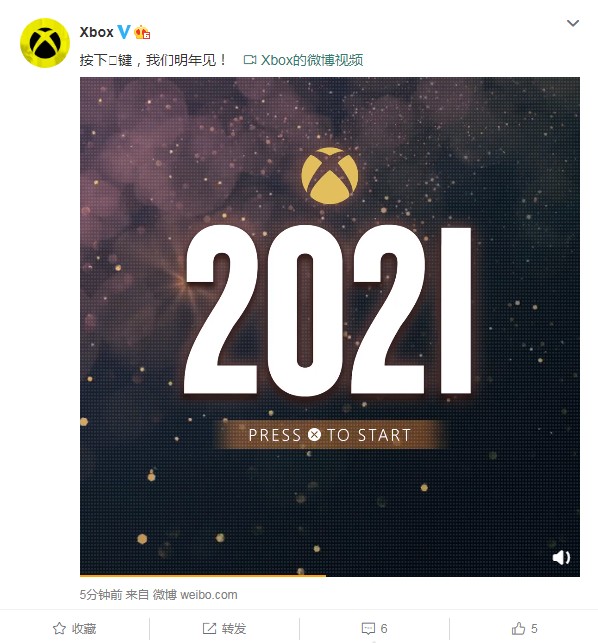This screenshot has height=643, width=598.
Task: Click the 微博 weibo.com source link
Action: coord(195,595)
